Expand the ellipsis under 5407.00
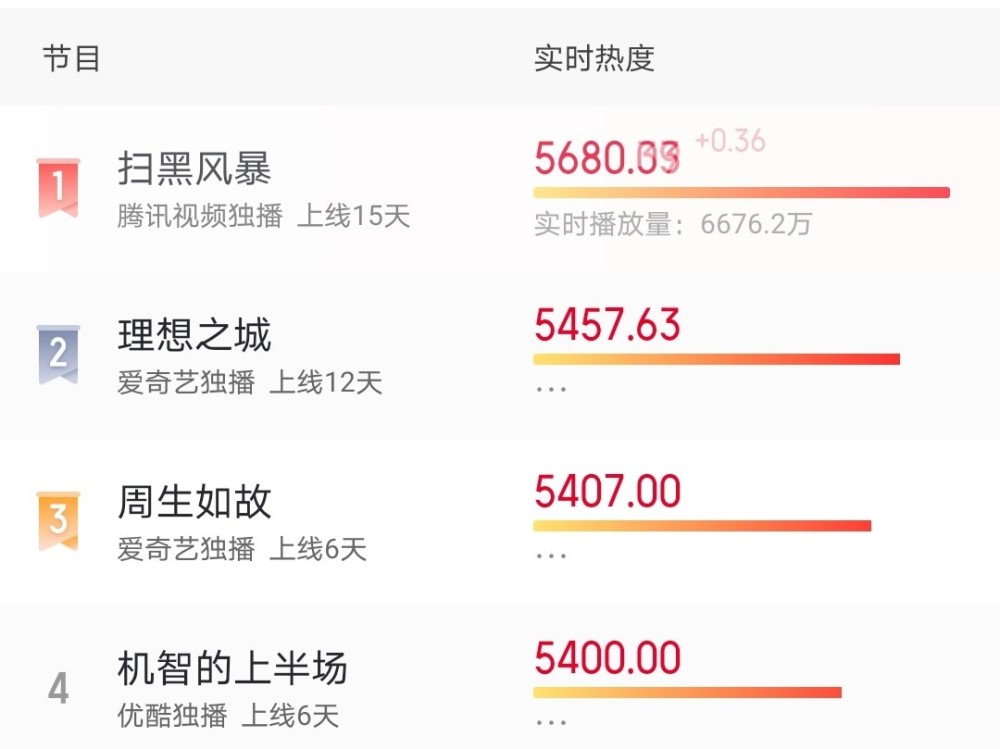The image size is (1000, 749). click(550, 556)
